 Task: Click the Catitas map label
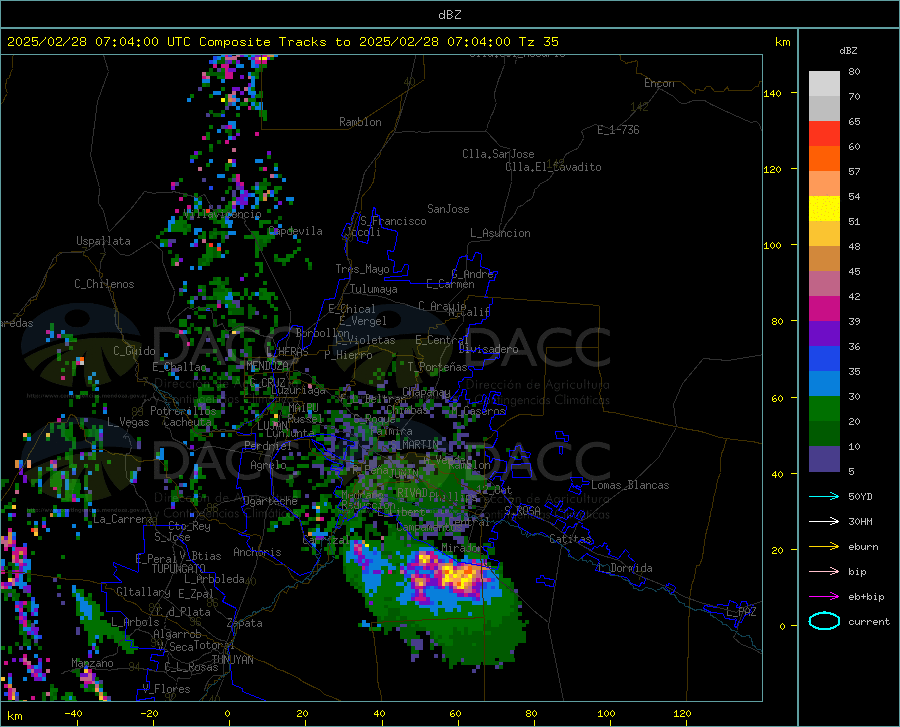pyautogui.click(x=570, y=539)
